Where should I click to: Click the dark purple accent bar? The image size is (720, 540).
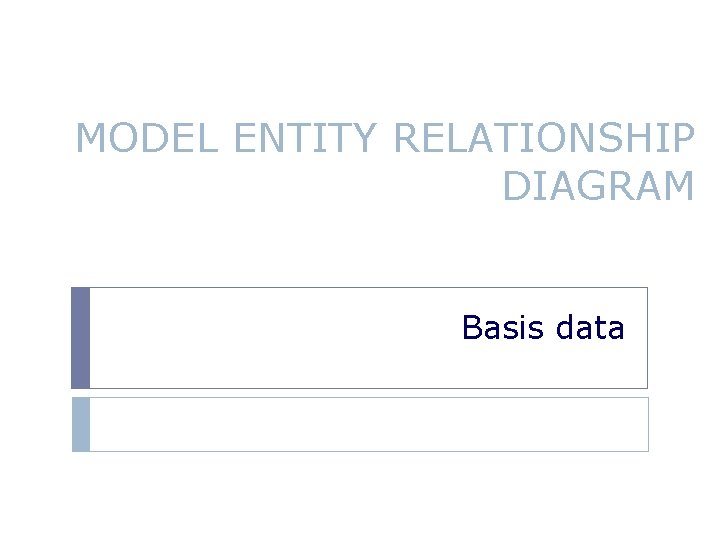(x=80, y=338)
